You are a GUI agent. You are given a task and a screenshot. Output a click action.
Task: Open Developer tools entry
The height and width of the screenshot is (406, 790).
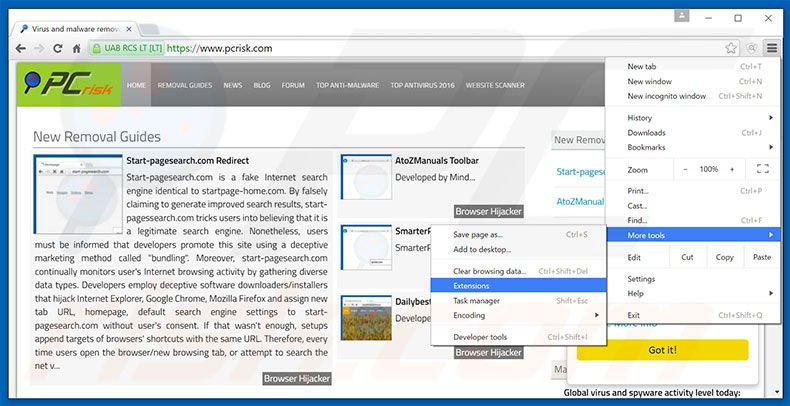518,337
